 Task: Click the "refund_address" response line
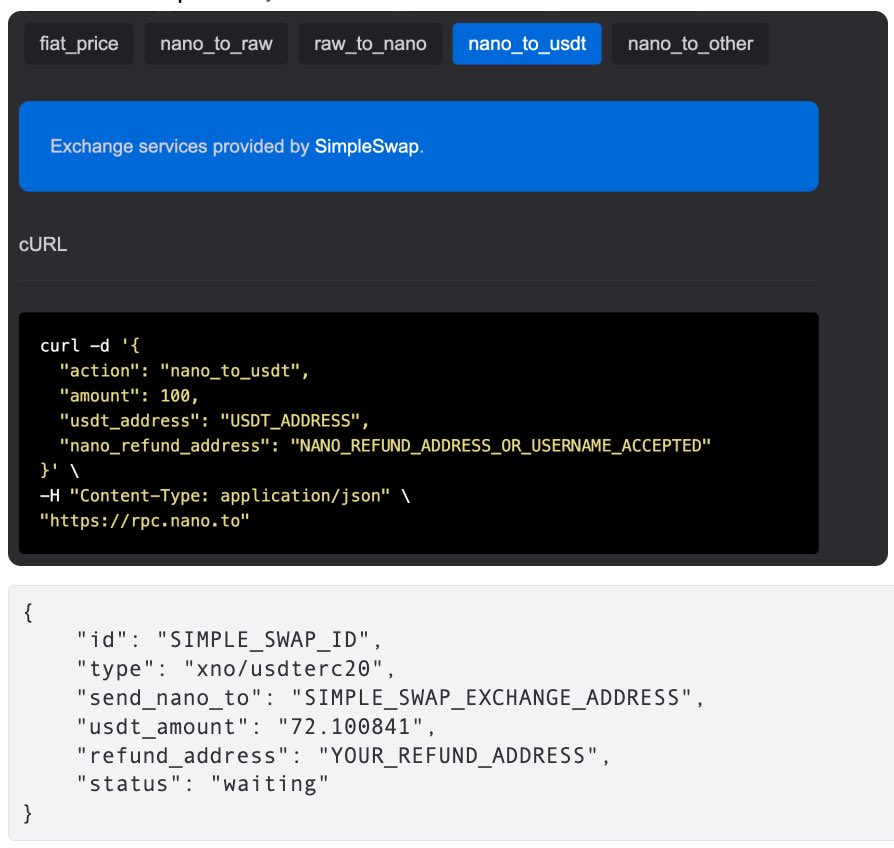click(343, 756)
